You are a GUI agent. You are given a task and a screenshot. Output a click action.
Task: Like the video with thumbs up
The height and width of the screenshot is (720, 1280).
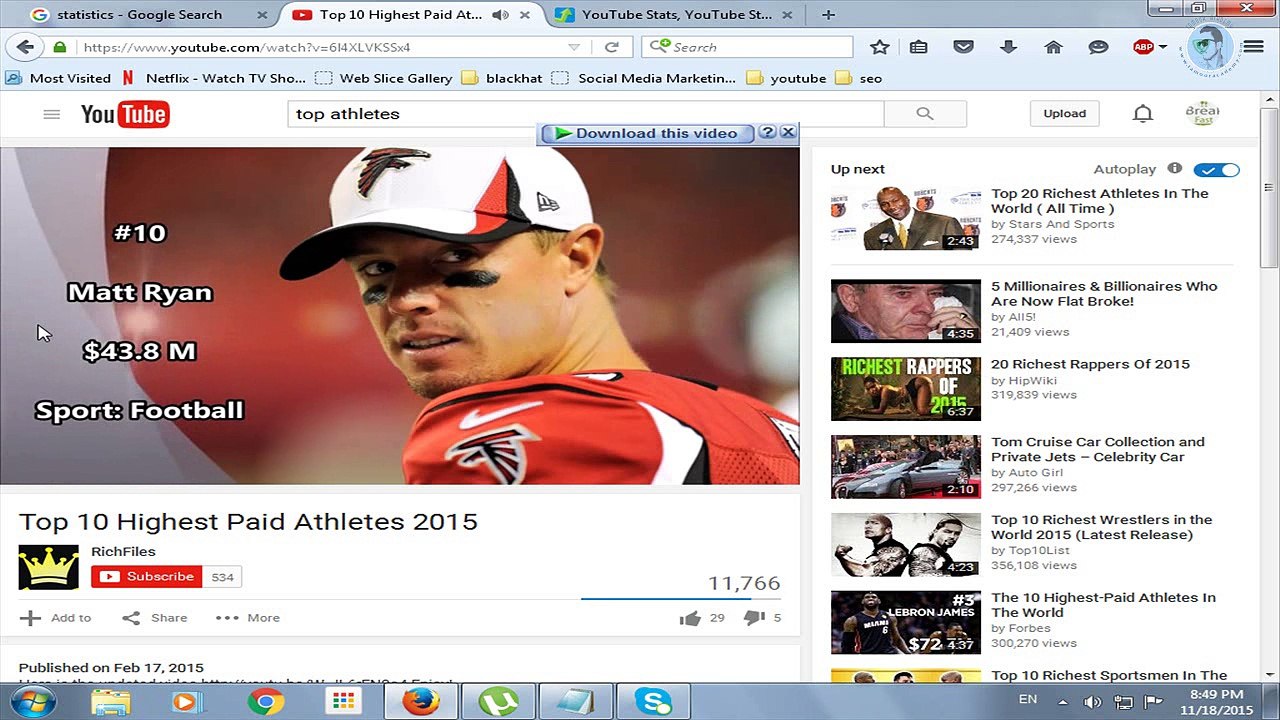pyautogui.click(x=690, y=618)
